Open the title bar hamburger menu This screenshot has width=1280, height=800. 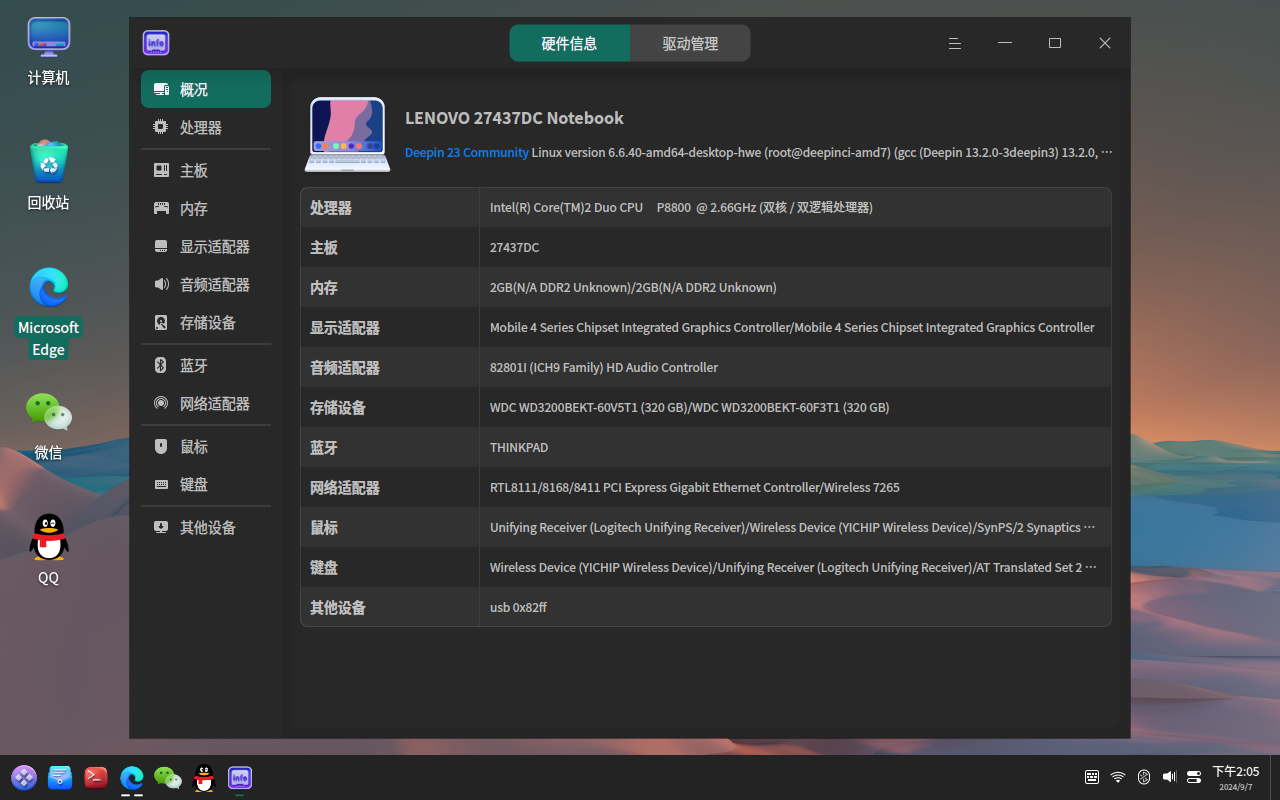pyautogui.click(x=955, y=43)
